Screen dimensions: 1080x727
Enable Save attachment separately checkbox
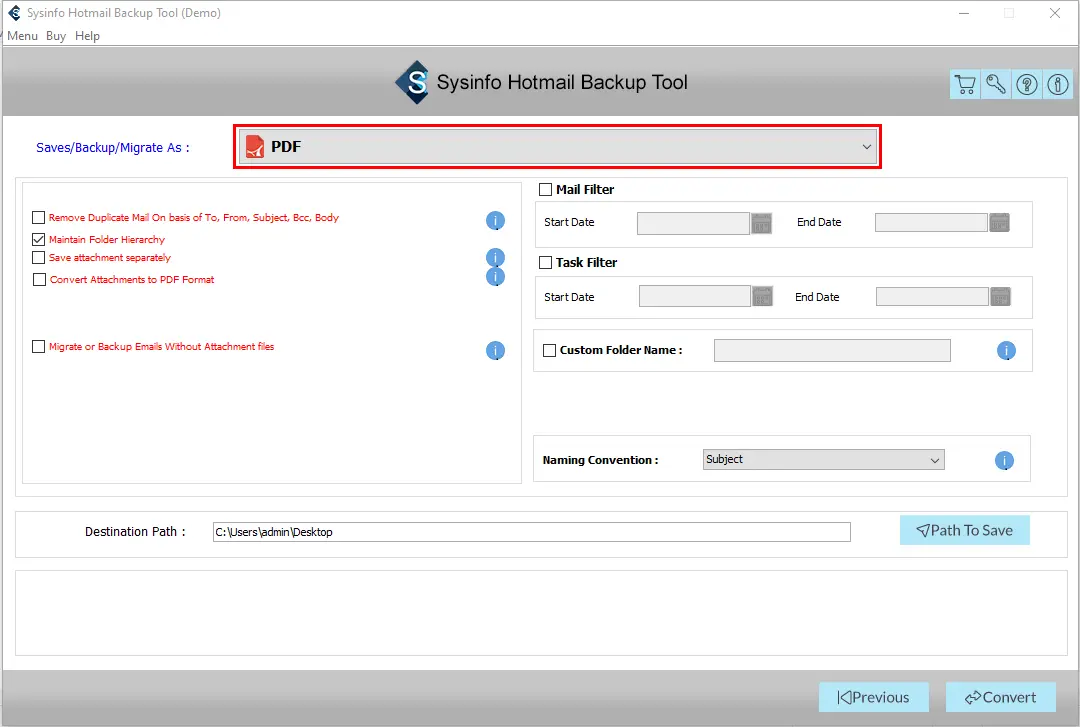click(39, 258)
